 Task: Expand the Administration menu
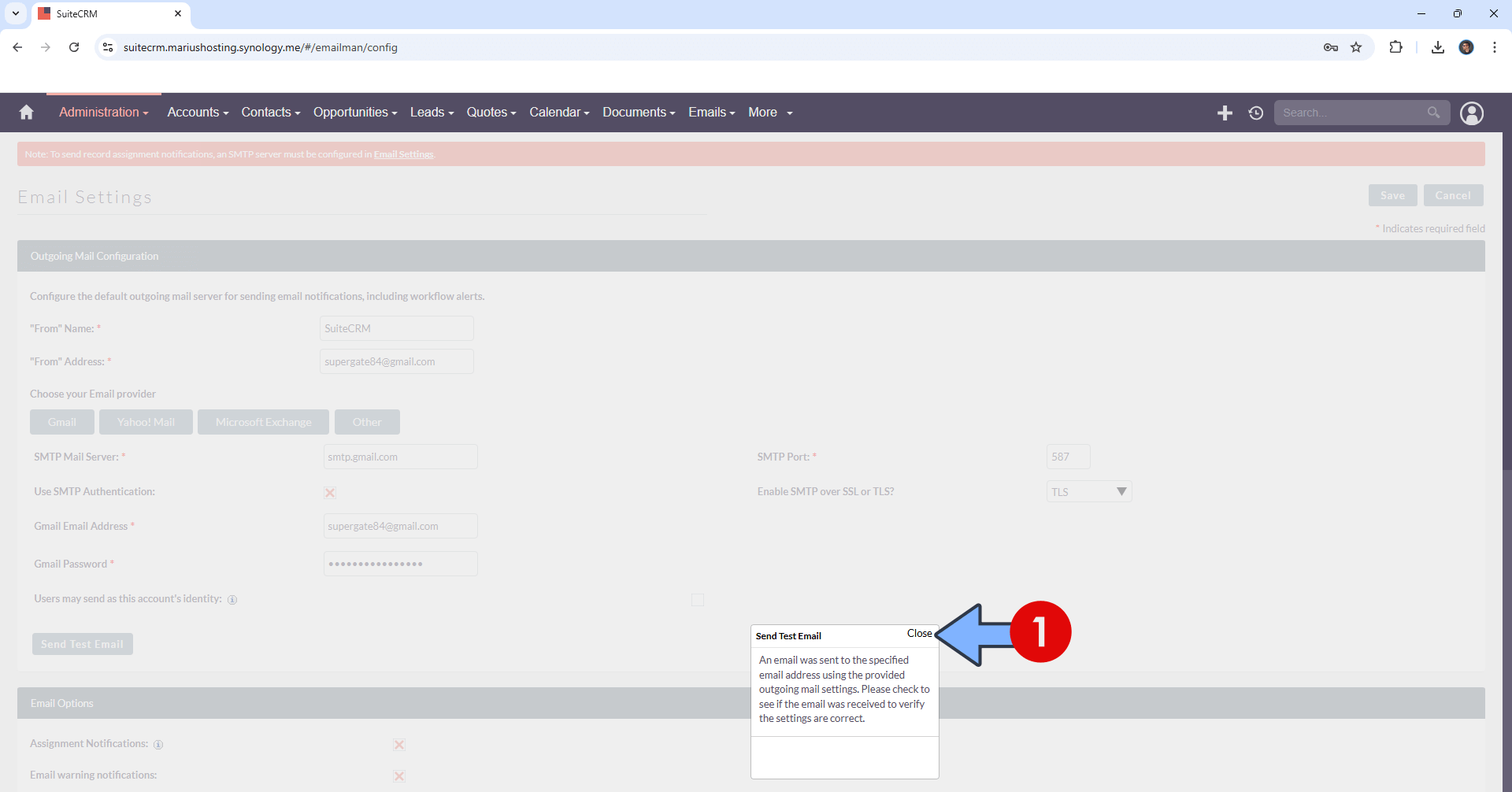(104, 113)
